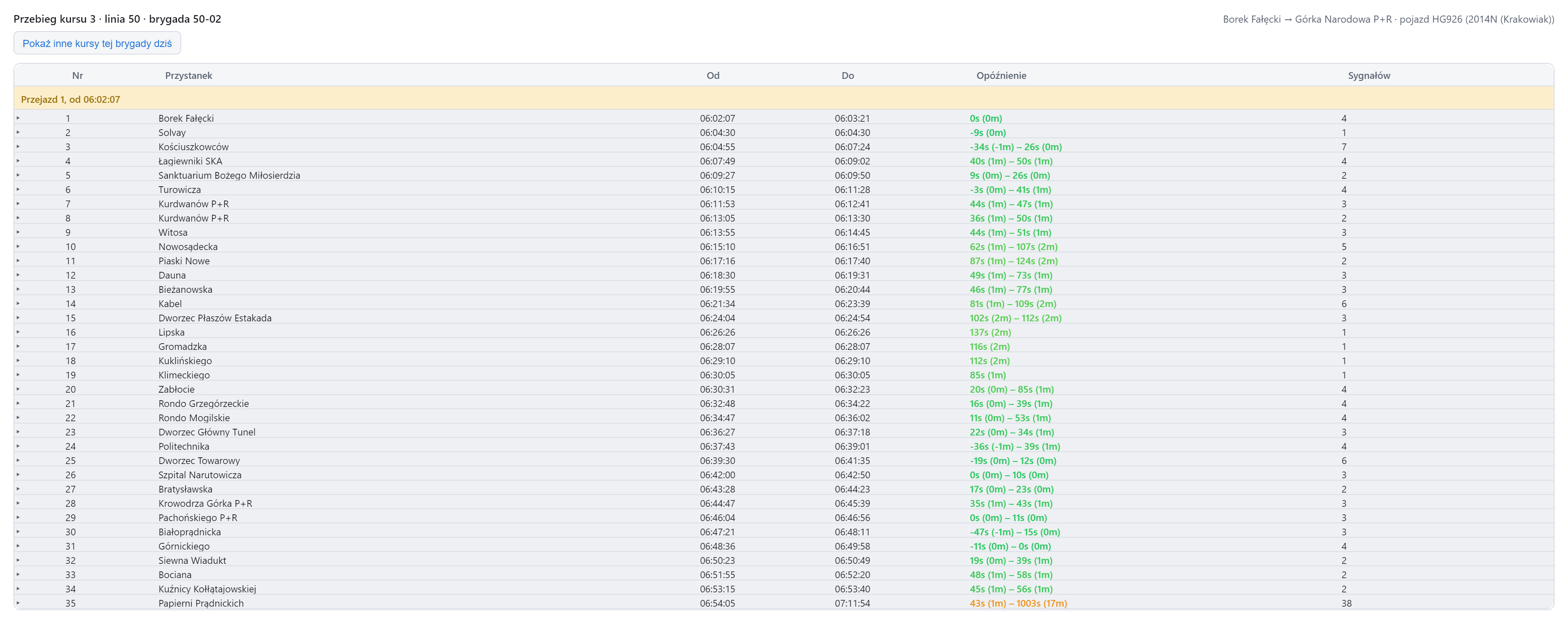Select the 'Do' column header
1568x636 pixels.
point(848,76)
